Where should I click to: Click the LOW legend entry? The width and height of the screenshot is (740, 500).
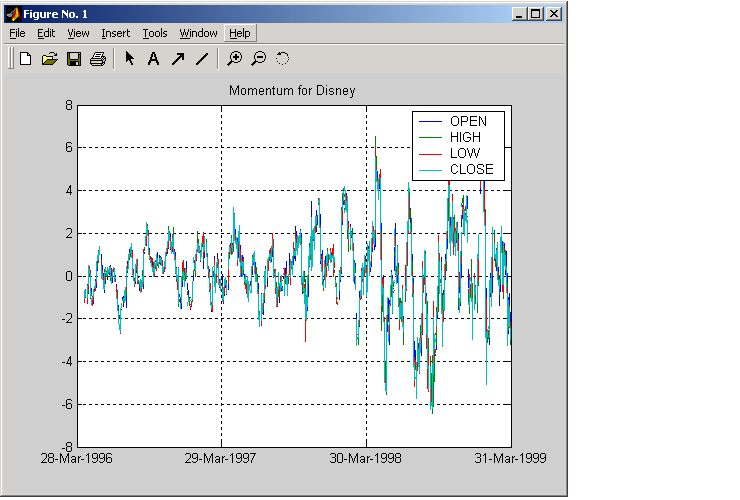click(465, 153)
